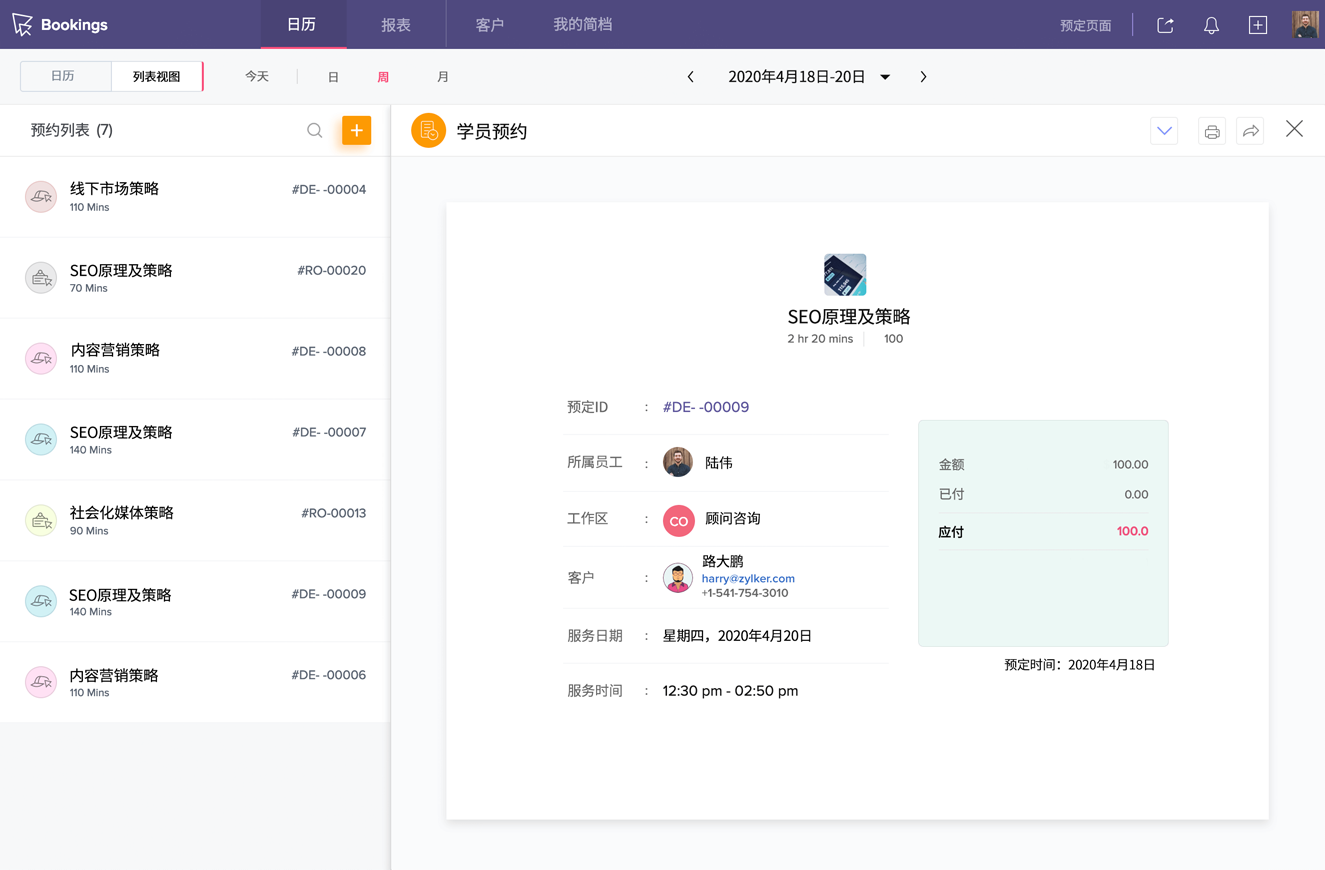The height and width of the screenshot is (870, 1325).
Task: Click the plus box icon in header
Action: (1258, 25)
